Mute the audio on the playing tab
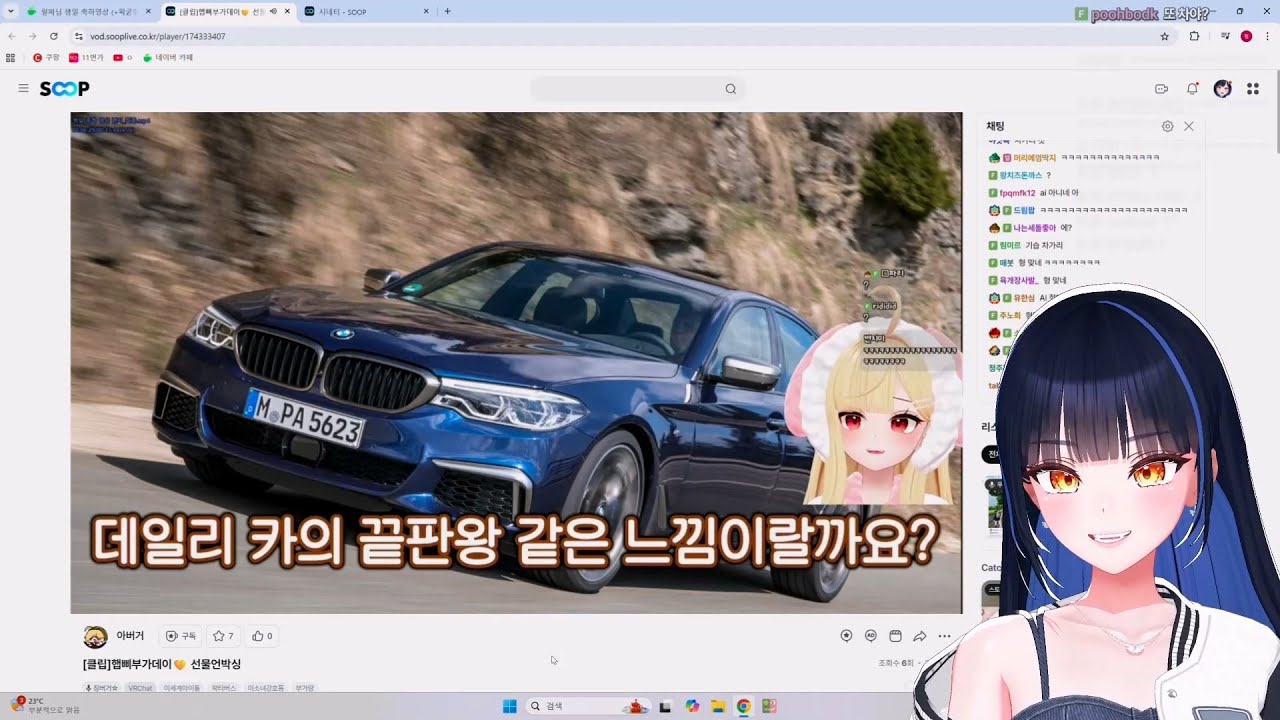Image resolution: width=1280 pixels, height=720 pixels. 273,11
